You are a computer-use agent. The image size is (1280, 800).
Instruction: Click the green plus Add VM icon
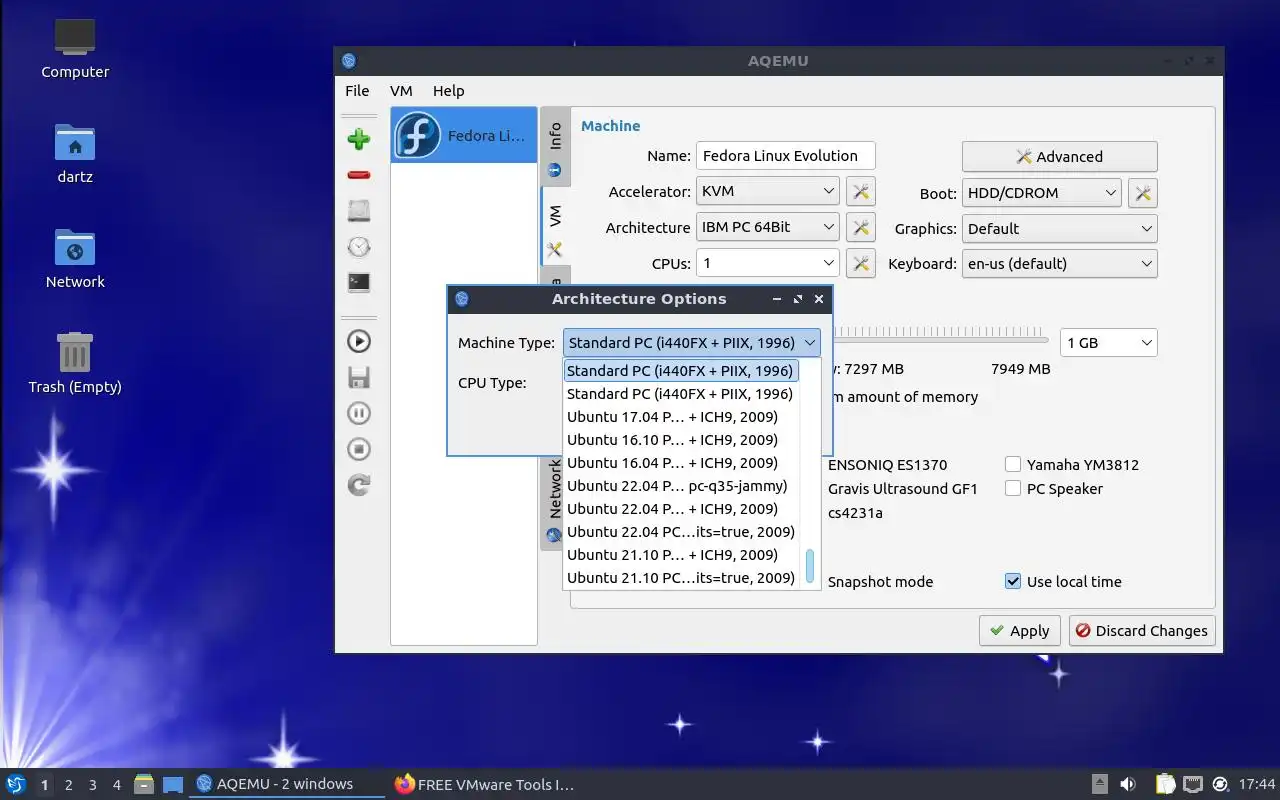pos(359,139)
